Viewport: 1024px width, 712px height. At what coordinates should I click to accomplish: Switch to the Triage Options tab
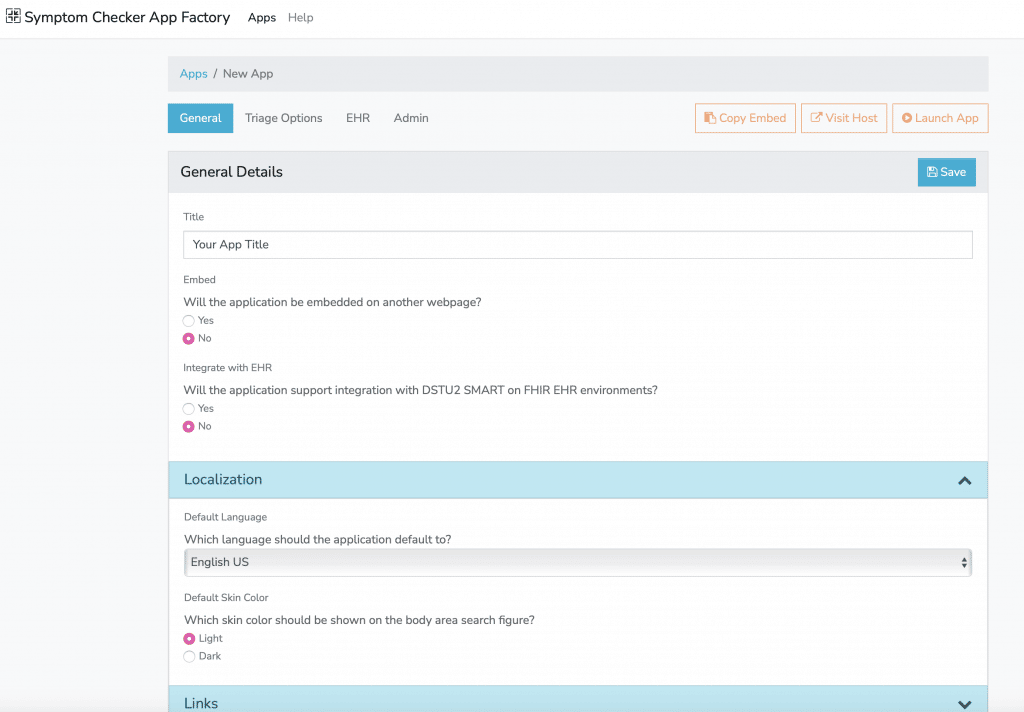(283, 118)
